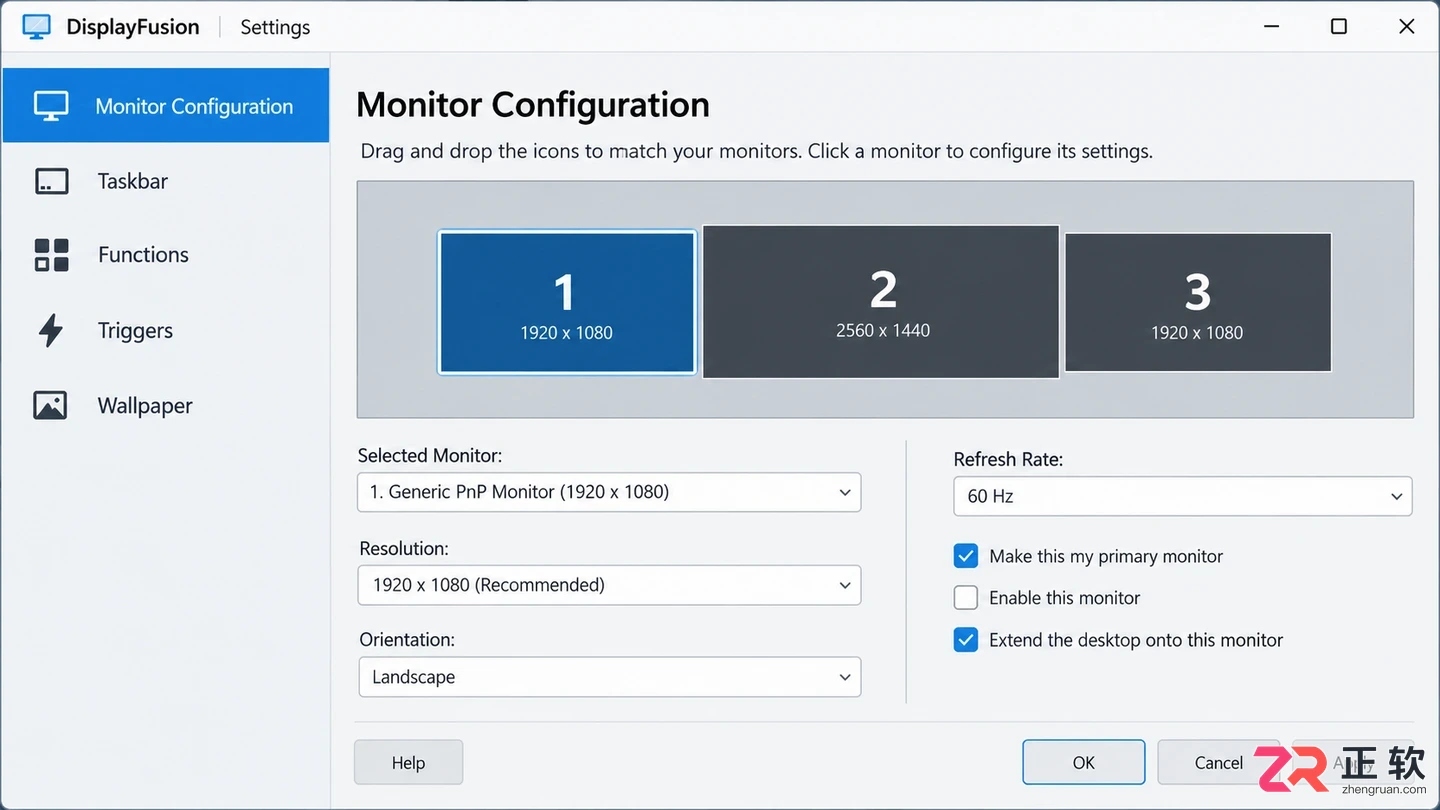Click Cancel to discard changes
1440x810 pixels.
click(1218, 763)
